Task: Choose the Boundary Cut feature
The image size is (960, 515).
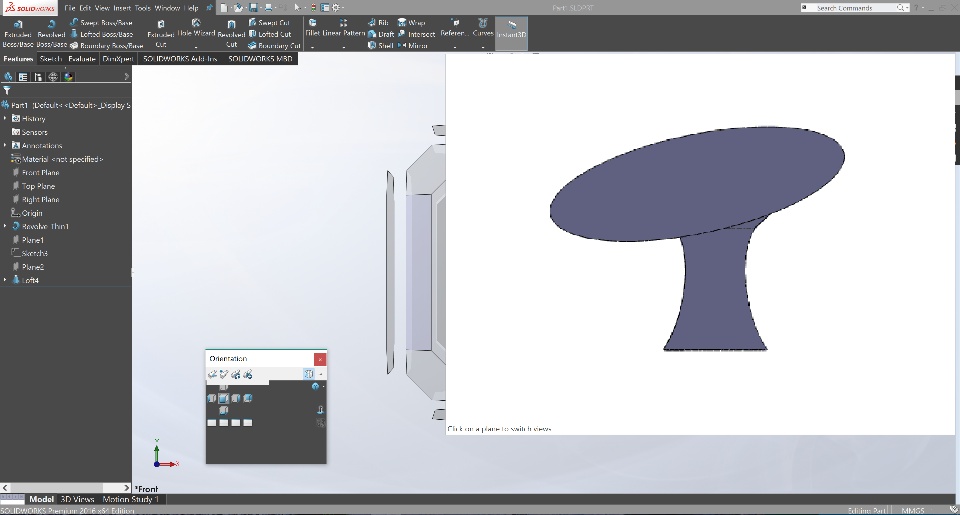Action: [x=274, y=45]
